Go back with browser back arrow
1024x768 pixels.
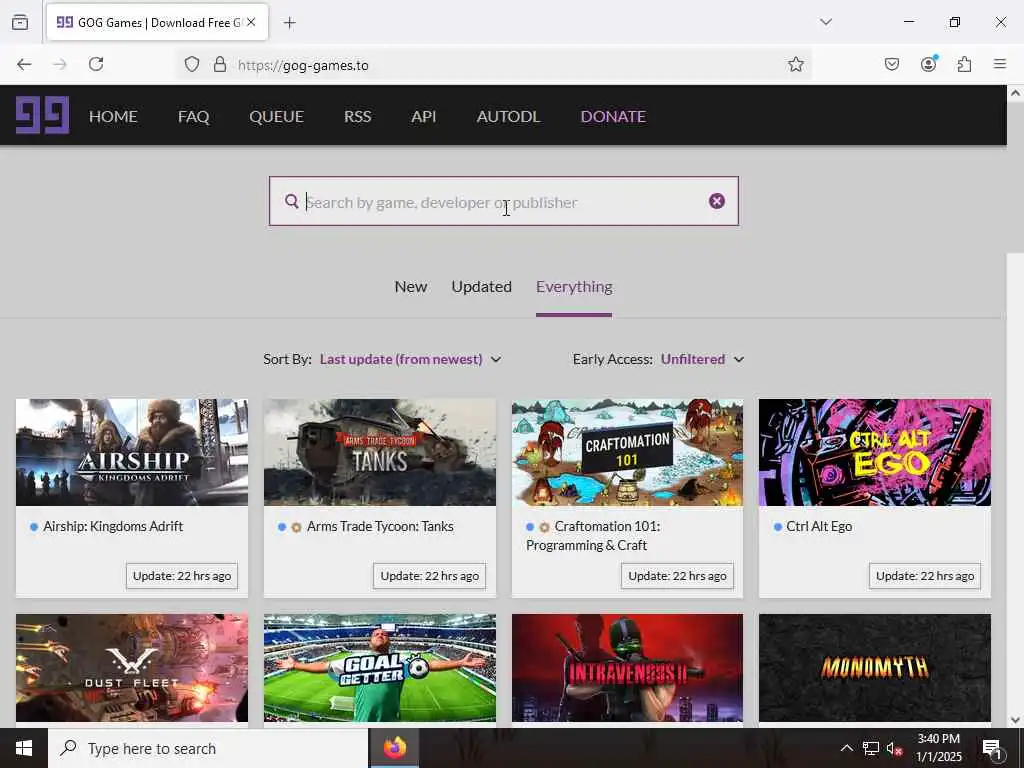click(24, 65)
